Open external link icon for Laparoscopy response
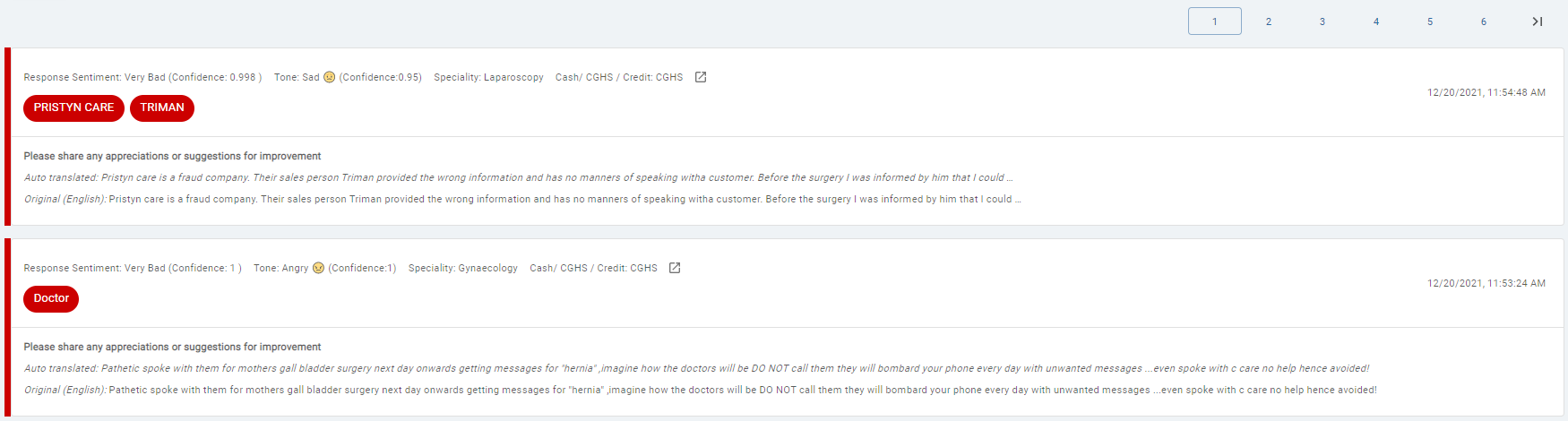 tap(701, 77)
